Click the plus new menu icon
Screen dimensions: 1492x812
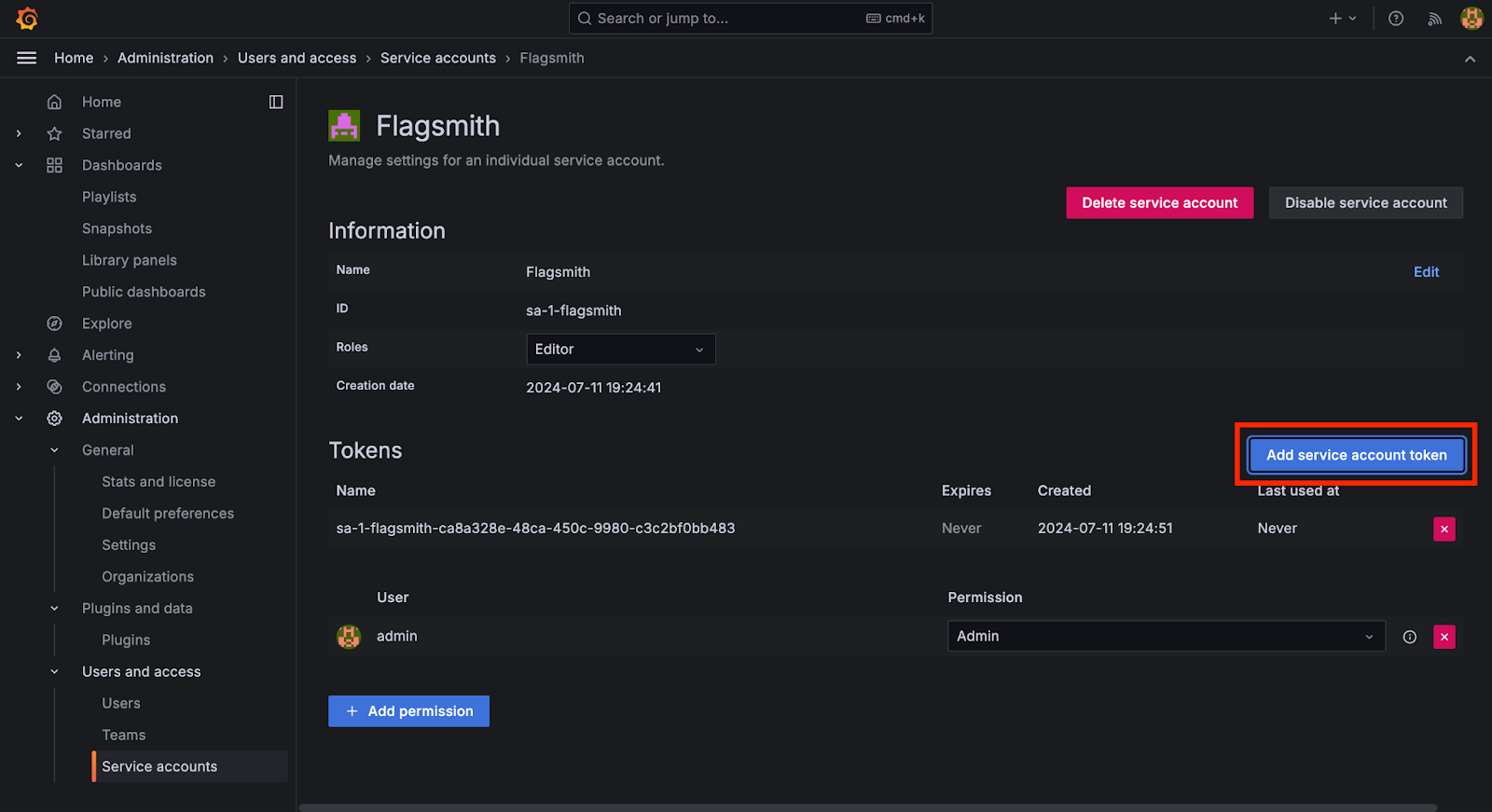coord(1342,19)
